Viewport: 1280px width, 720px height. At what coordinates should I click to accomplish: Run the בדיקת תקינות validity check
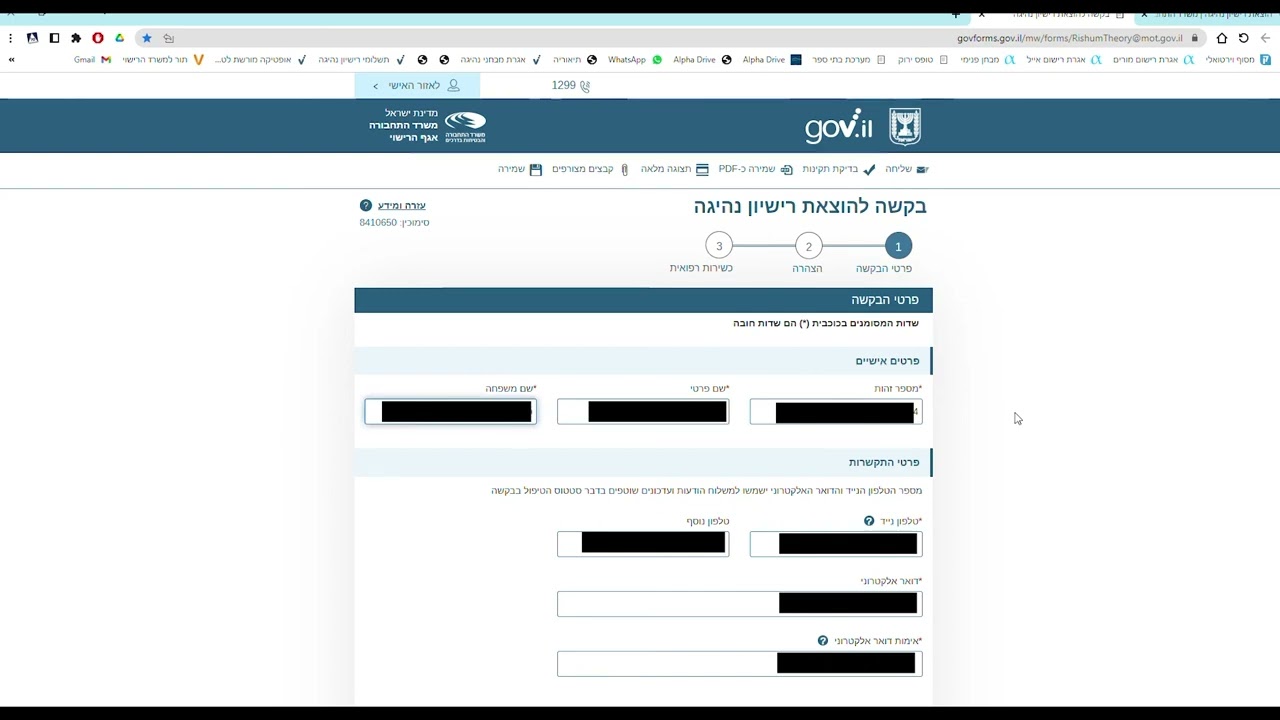(838, 170)
